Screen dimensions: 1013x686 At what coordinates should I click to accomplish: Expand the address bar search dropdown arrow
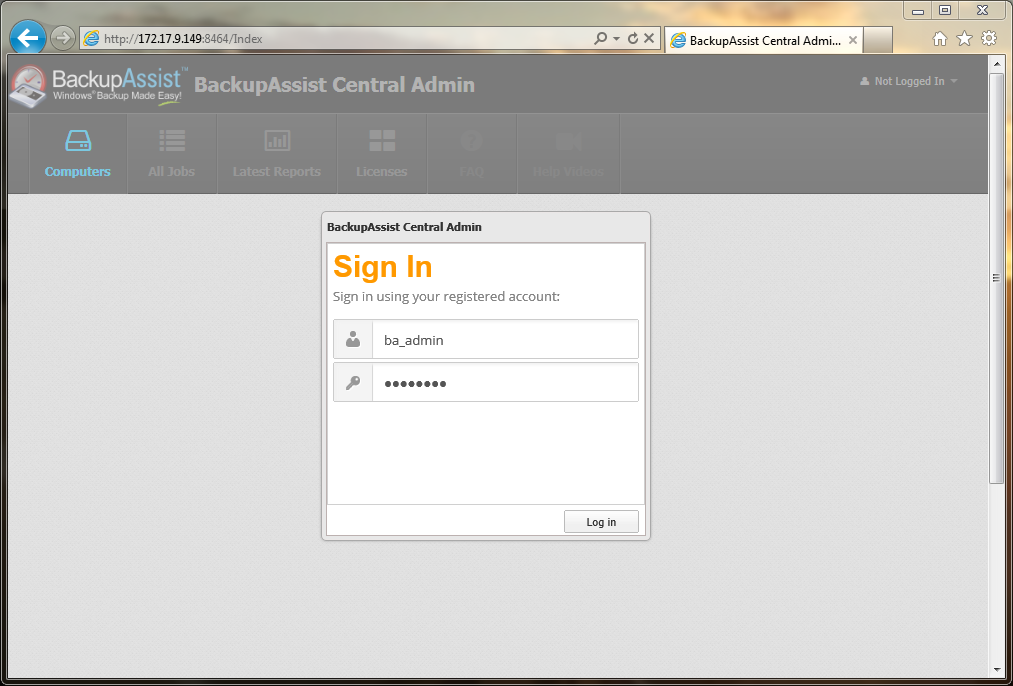point(616,39)
